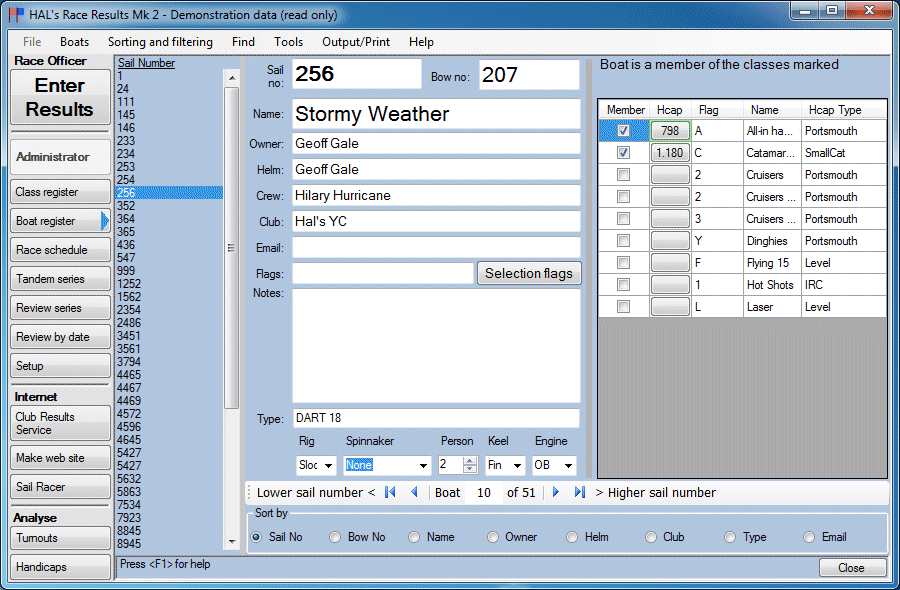
Task: Click Make web site button
Action: click(x=60, y=458)
